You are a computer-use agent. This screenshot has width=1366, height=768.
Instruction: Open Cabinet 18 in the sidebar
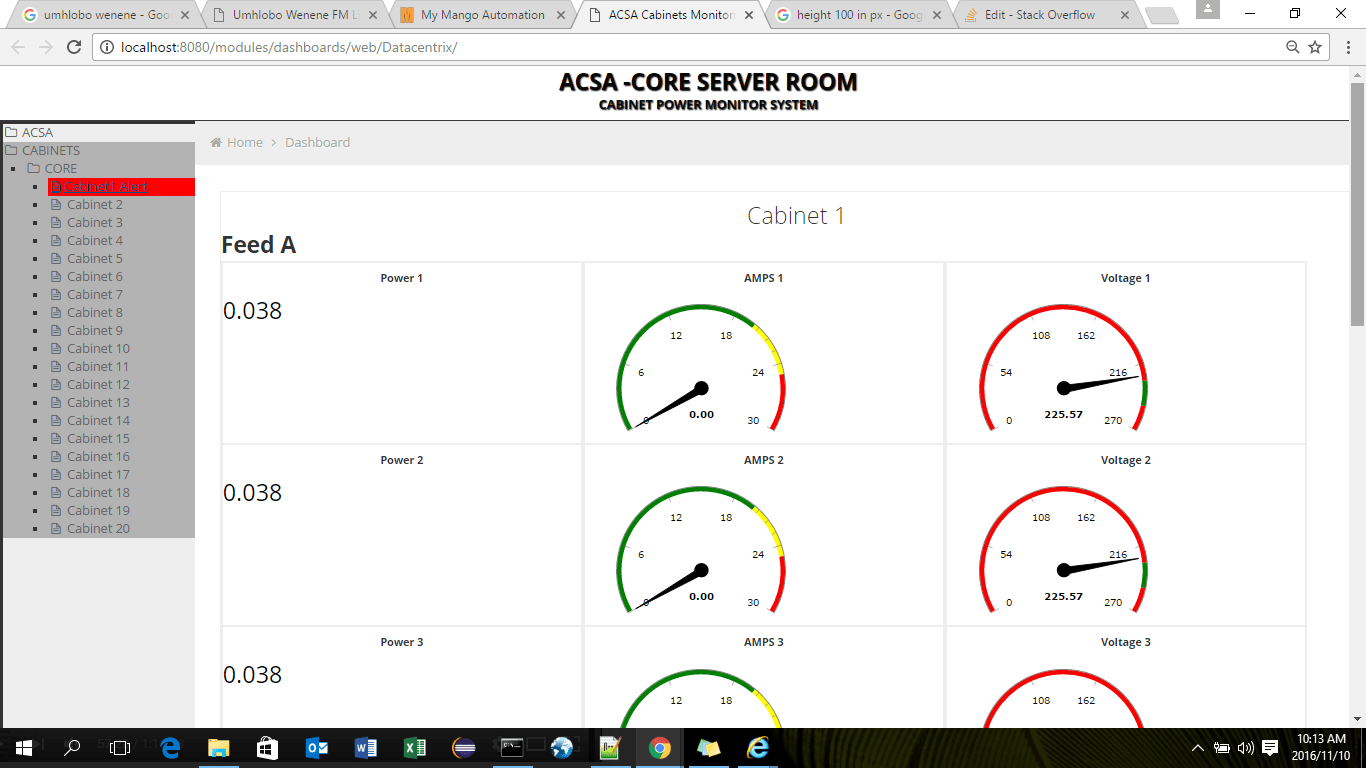coord(98,493)
